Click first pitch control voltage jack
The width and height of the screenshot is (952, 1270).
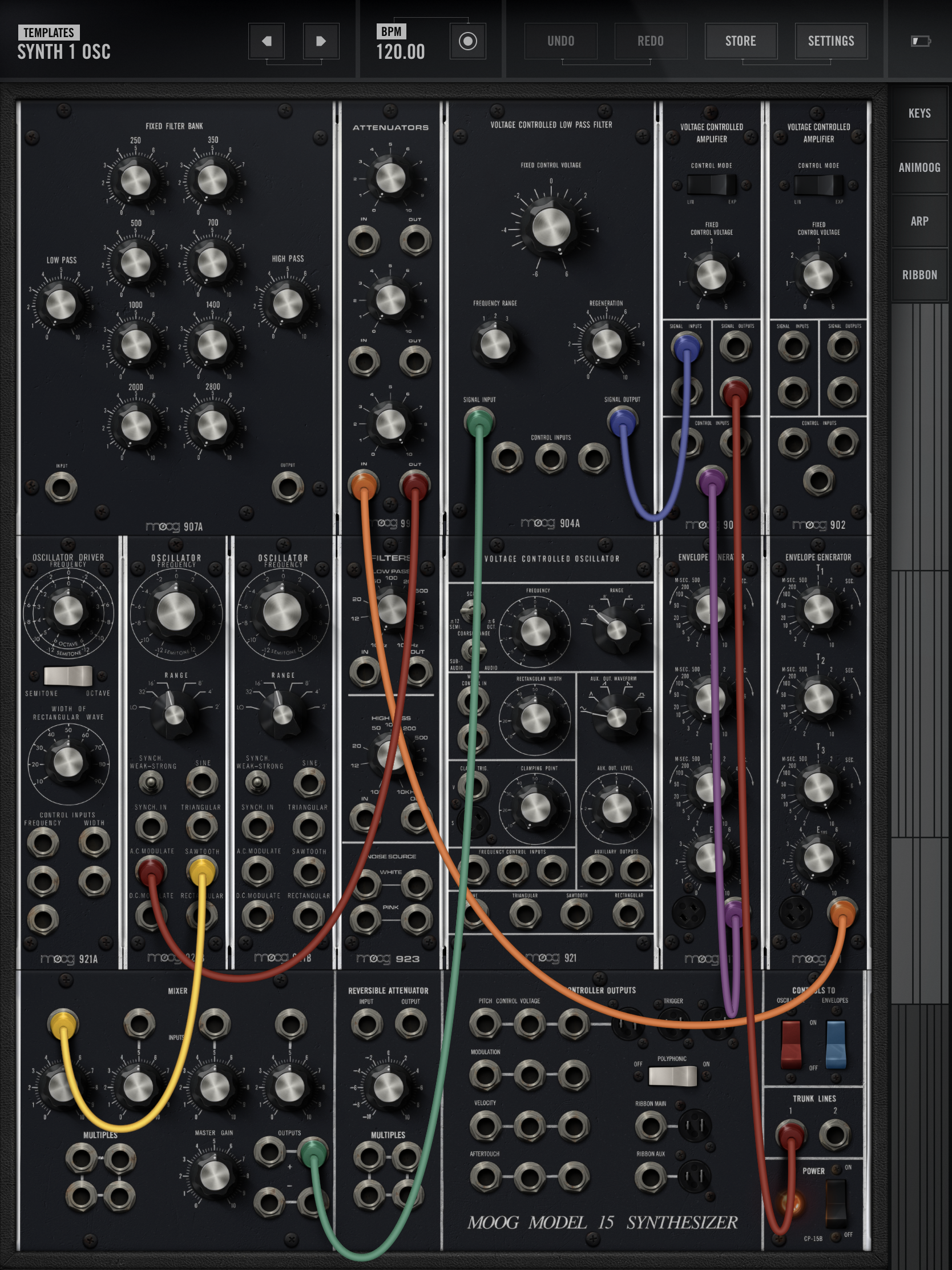pyautogui.click(x=485, y=1024)
